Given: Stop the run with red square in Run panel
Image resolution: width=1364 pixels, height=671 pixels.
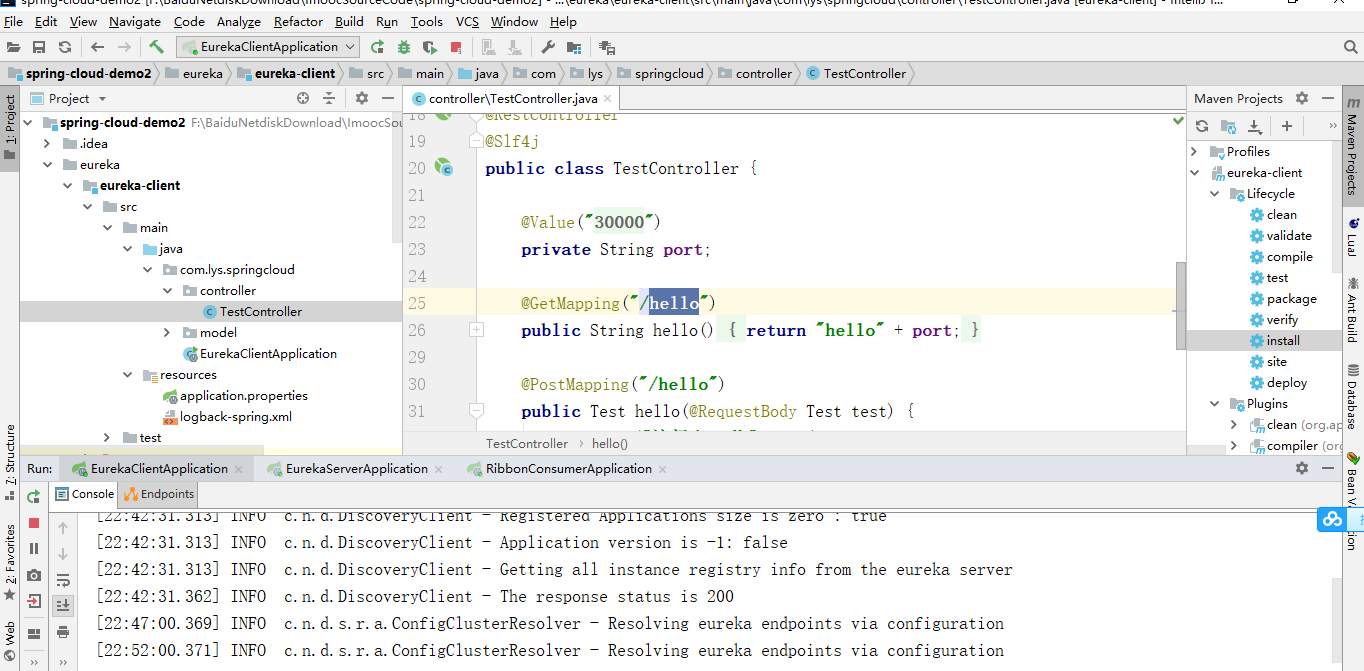Looking at the screenshot, I should click(34, 523).
